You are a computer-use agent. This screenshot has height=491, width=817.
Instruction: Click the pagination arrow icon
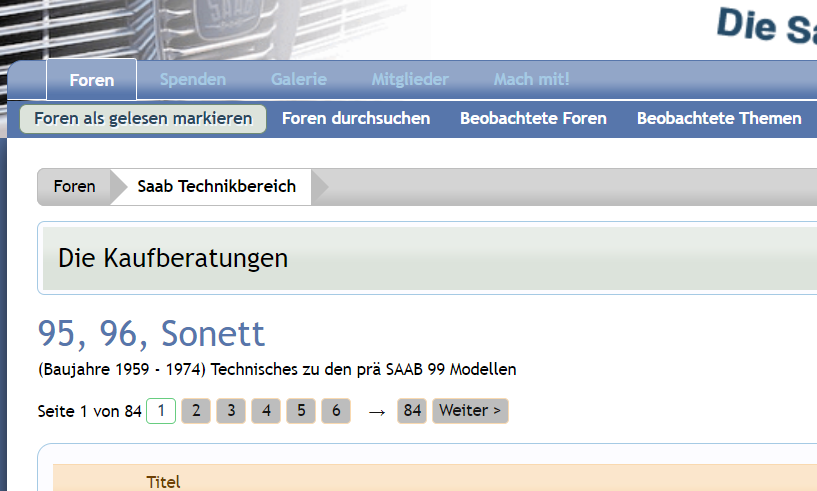(377, 412)
